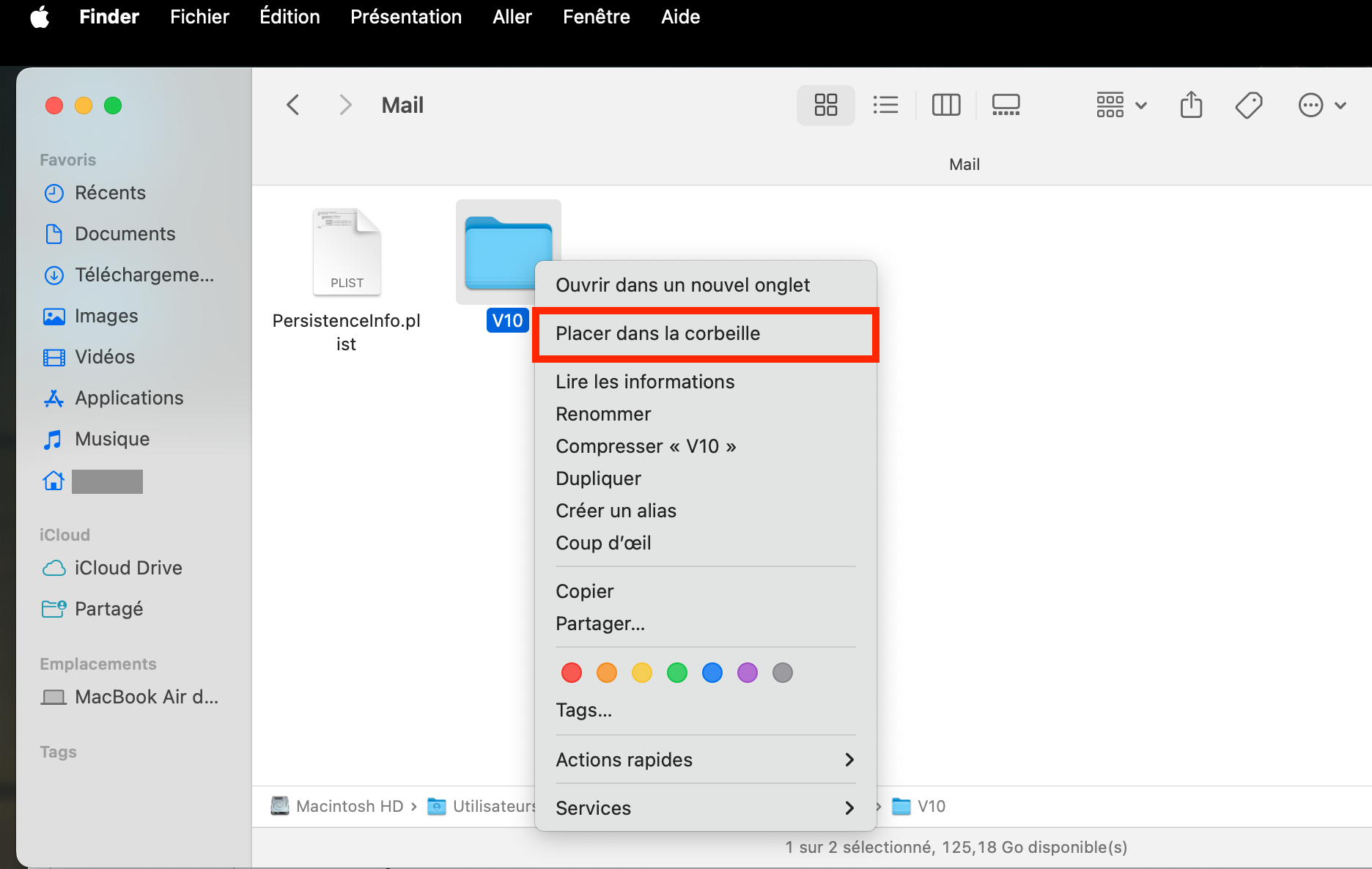
Task: Click the tag icon in toolbar
Action: pos(1249,105)
